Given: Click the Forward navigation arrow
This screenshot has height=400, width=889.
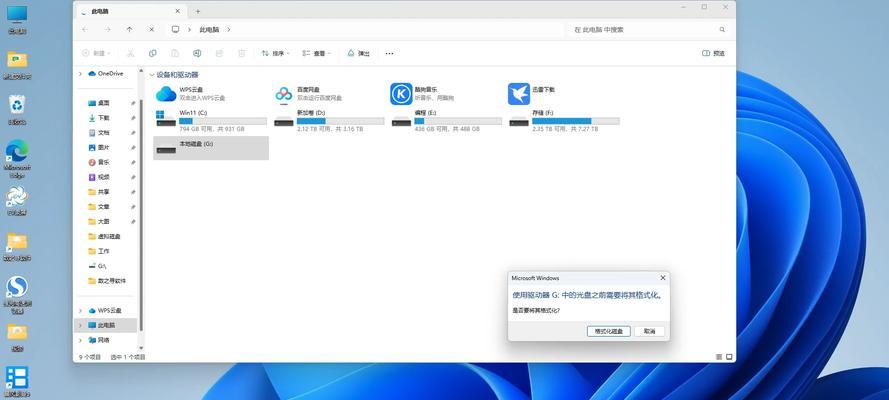Looking at the screenshot, I should pos(107,29).
